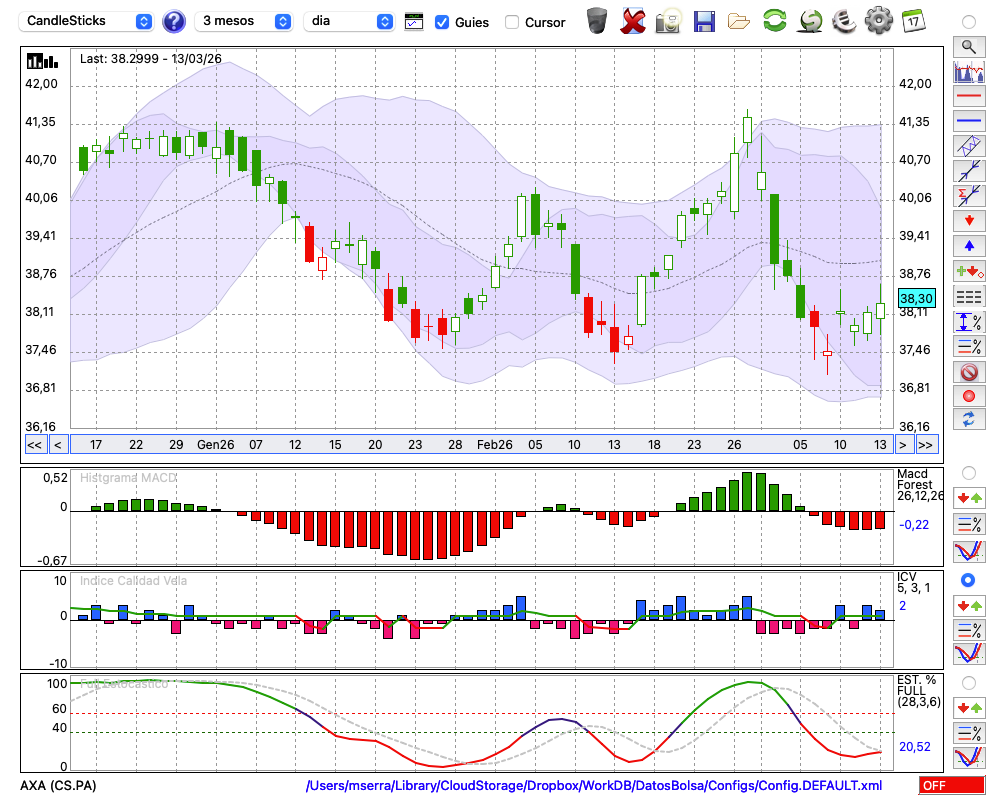
Task: Select the blue up-arrow marker tool
Action: 968,245
